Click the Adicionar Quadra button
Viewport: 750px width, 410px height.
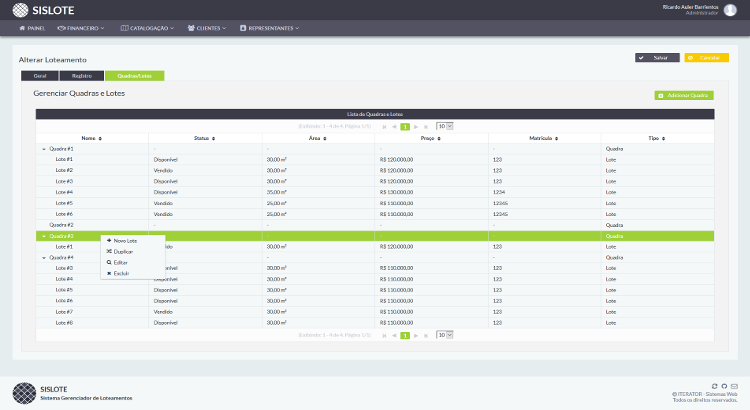coord(684,96)
